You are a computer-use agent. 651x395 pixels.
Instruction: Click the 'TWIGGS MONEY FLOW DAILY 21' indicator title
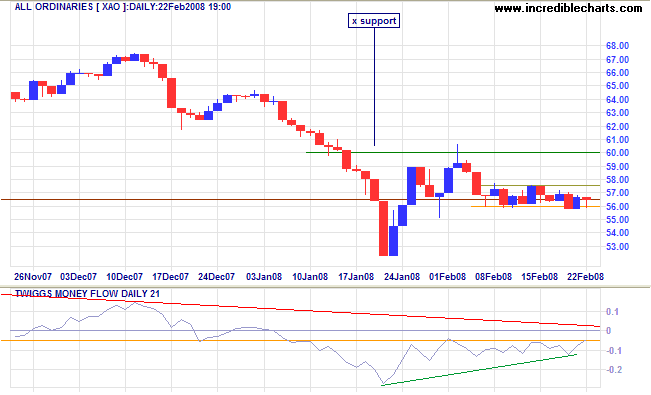point(87,294)
